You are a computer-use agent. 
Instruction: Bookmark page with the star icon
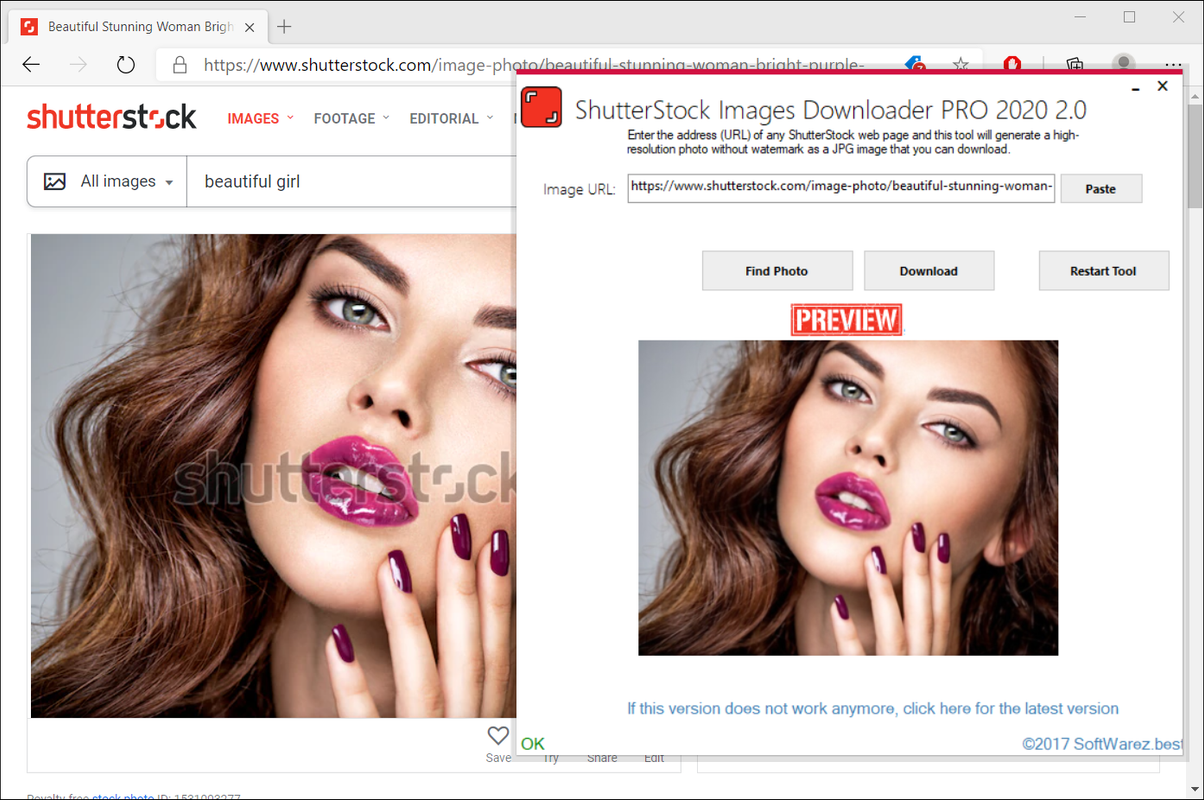coord(961,64)
